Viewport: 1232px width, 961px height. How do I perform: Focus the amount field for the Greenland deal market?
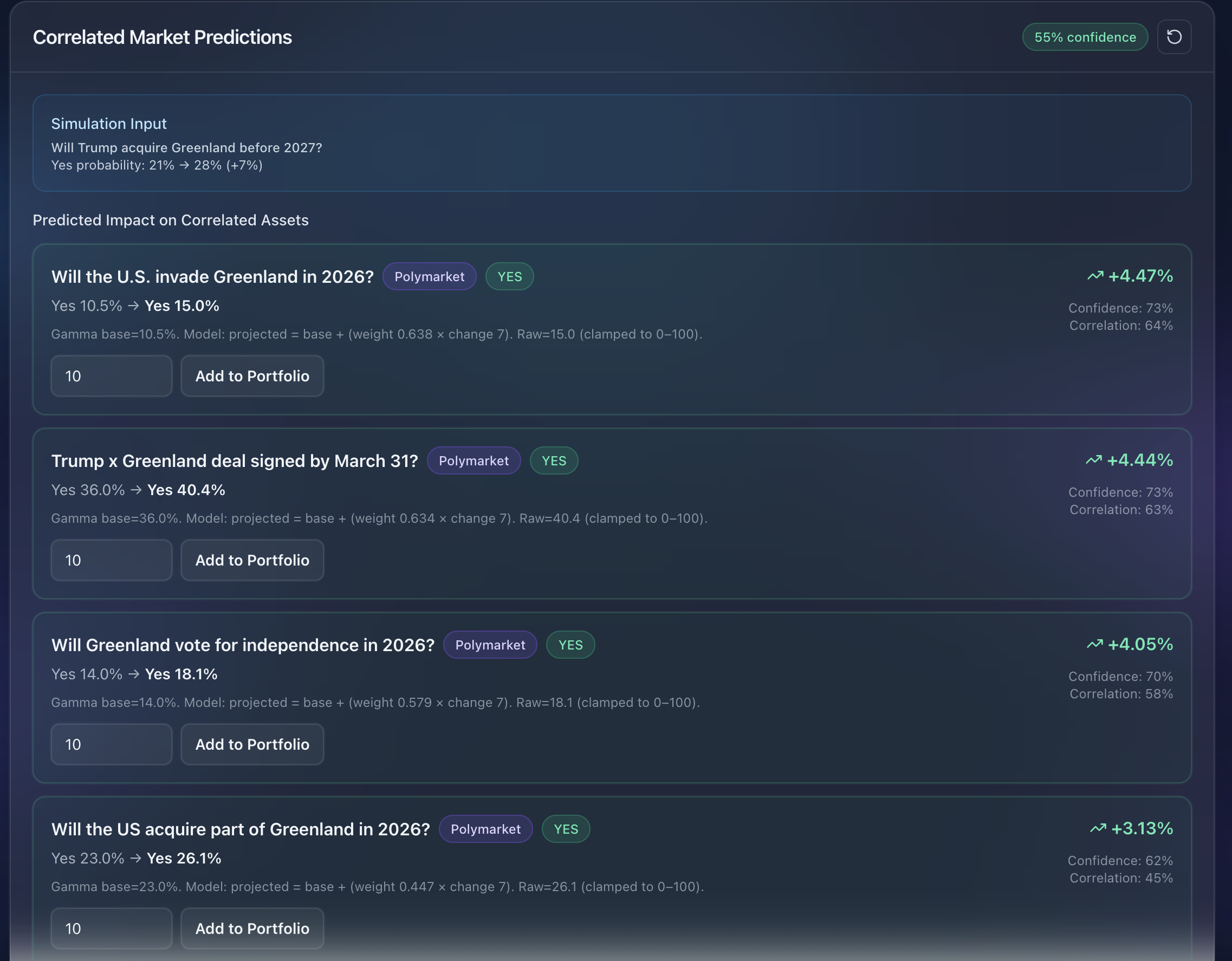pos(111,560)
